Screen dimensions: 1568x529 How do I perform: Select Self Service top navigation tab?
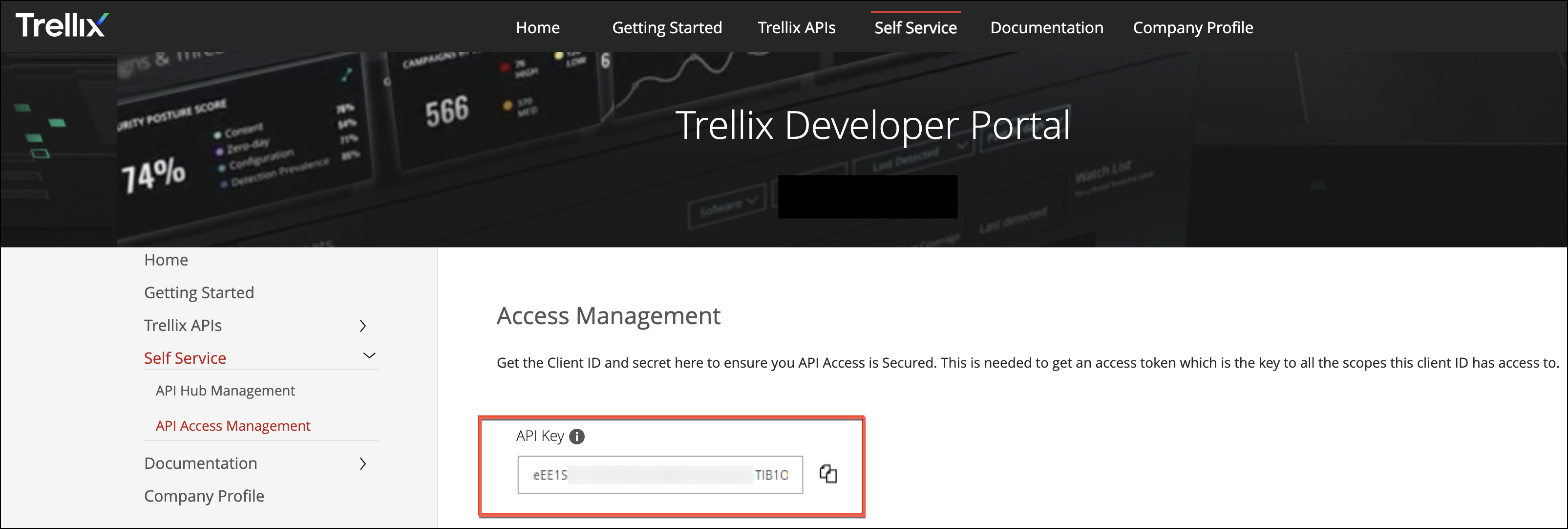tap(915, 28)
